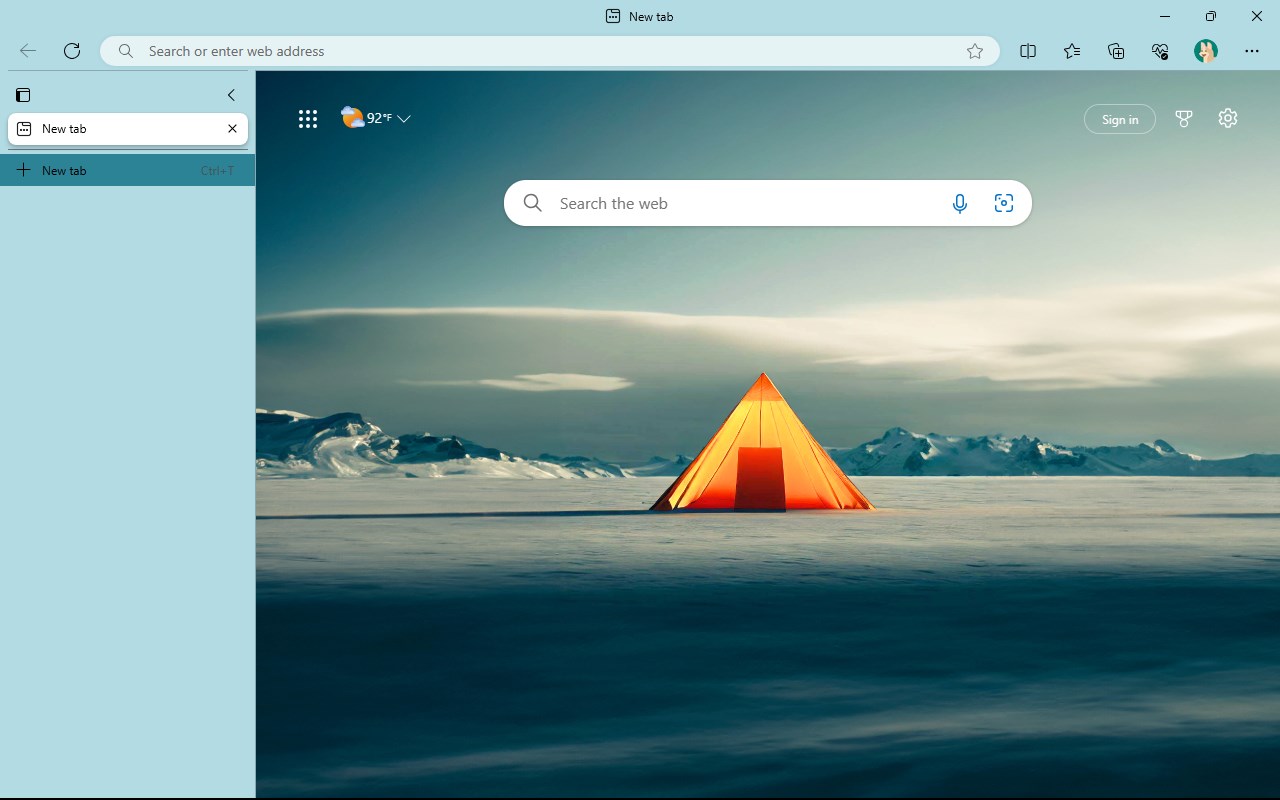Click the Search the web field

768,203
